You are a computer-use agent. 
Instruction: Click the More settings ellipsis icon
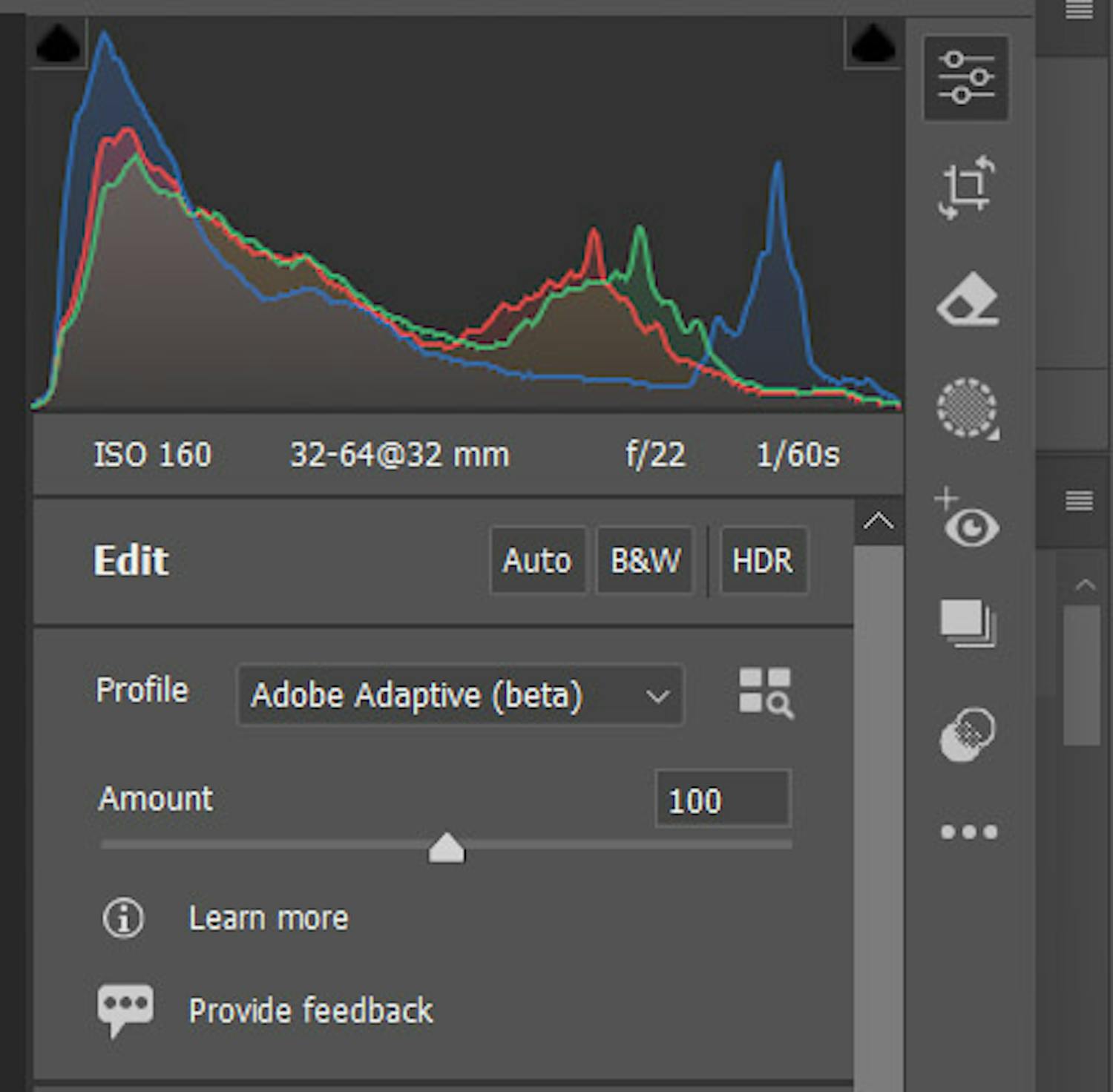pyautogui.click(x=968, y=832)
